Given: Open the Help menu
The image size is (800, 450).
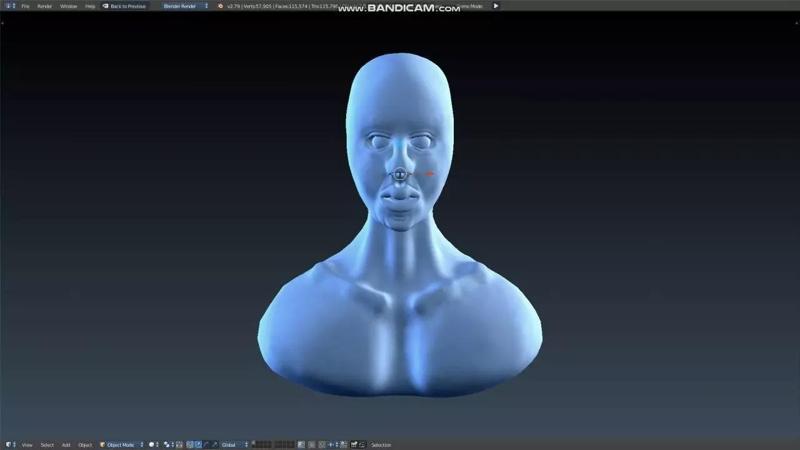Looking at the screenshot, I should click(90, 6).
